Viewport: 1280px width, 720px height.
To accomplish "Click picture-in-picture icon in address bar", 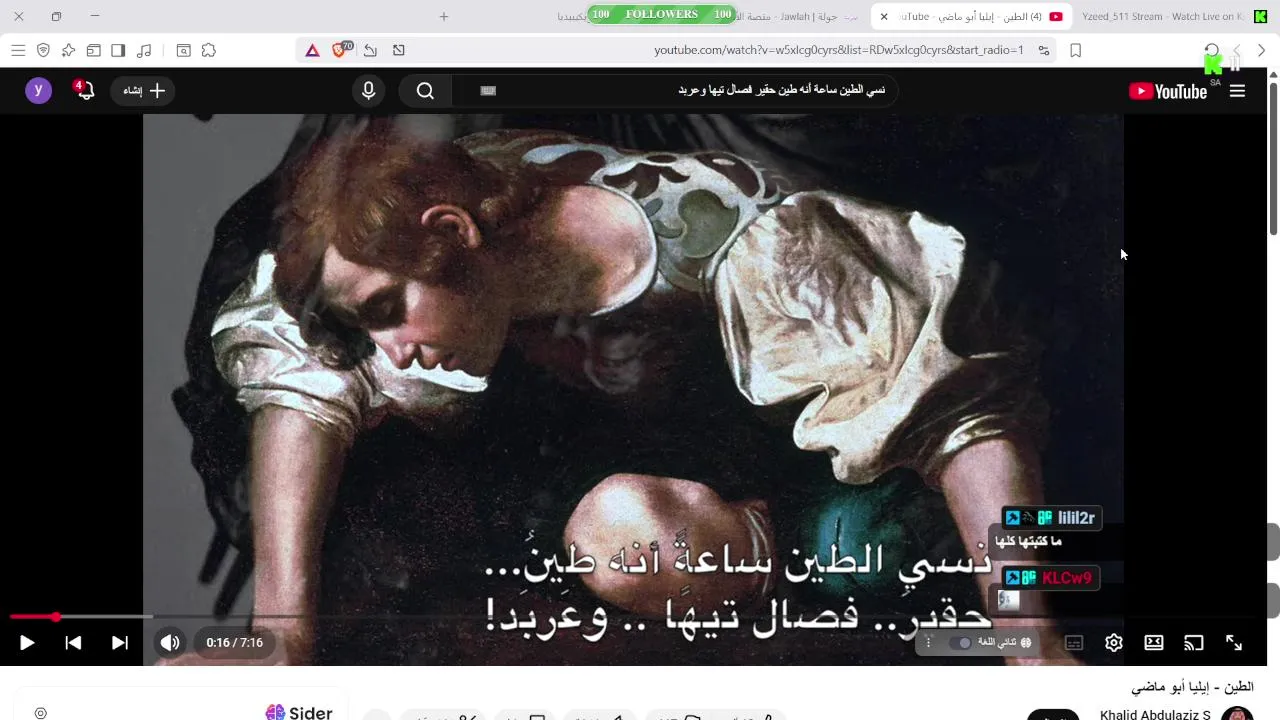I will pos(399,50).
